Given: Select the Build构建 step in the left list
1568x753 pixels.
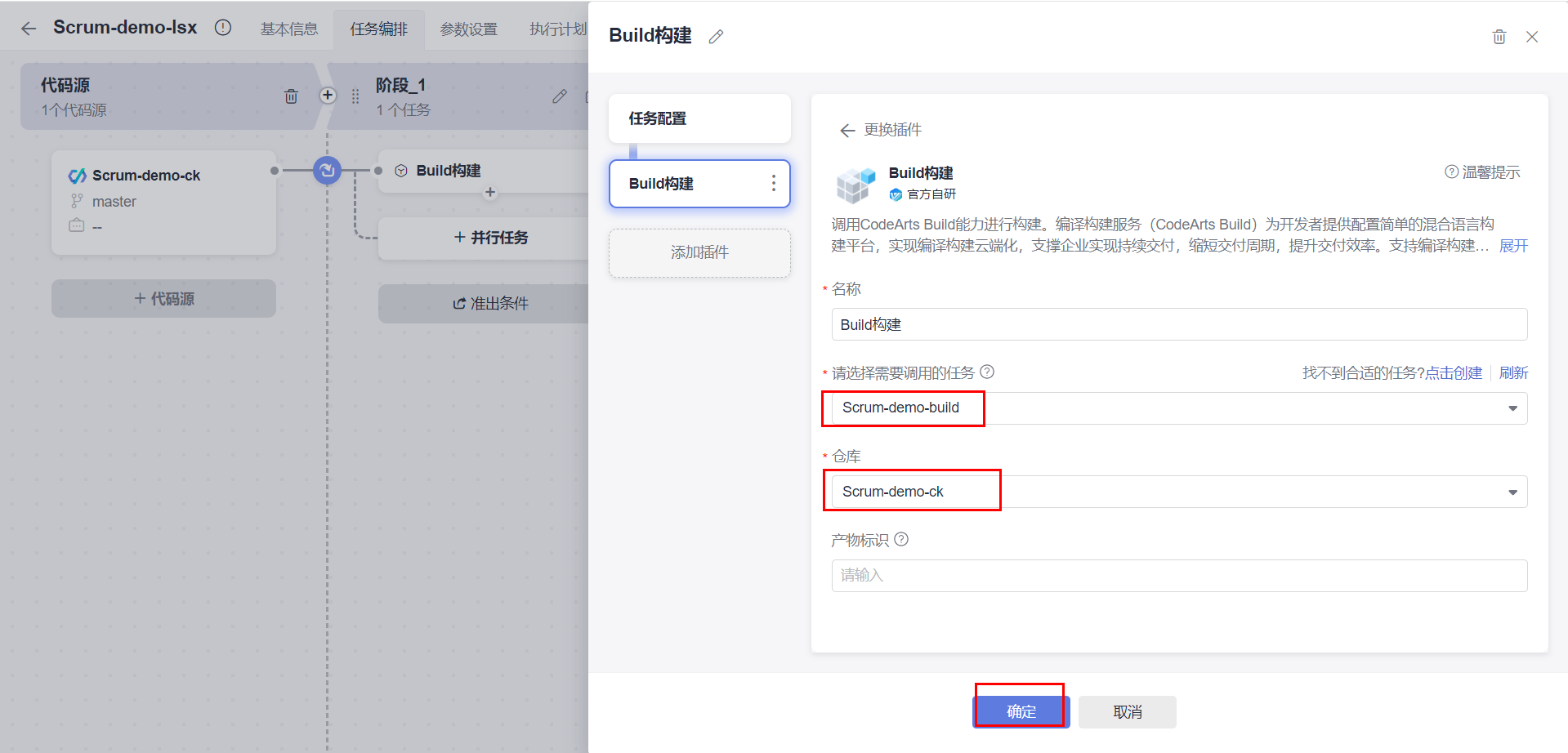Looking at the screenshot, I should (x=699, y=184).
